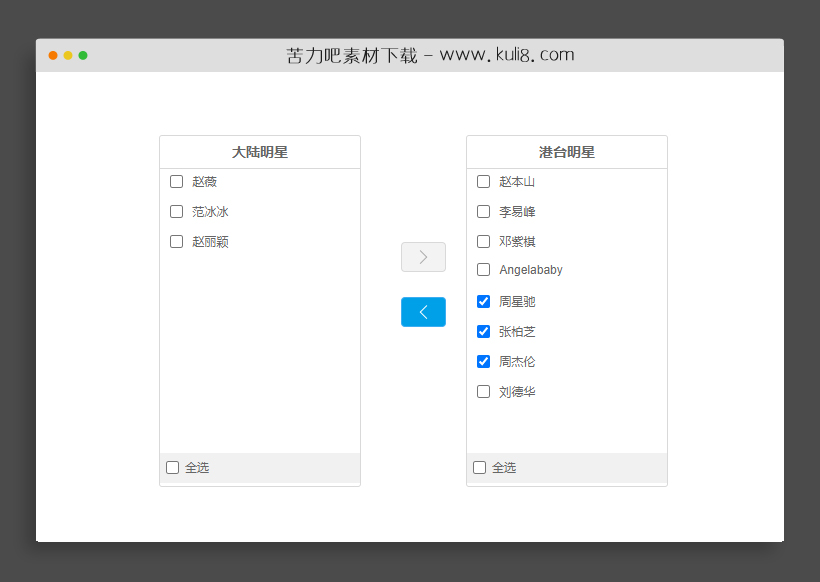Check 刘德华 at the bottom of right list
820x582 pixels.
point(483,391)
